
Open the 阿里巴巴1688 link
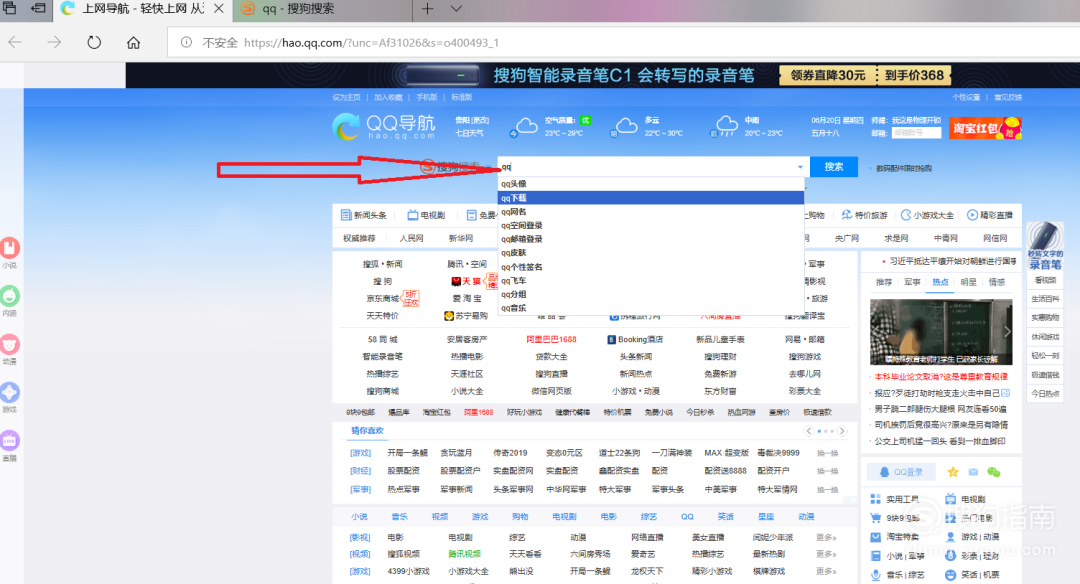(551, 340)
